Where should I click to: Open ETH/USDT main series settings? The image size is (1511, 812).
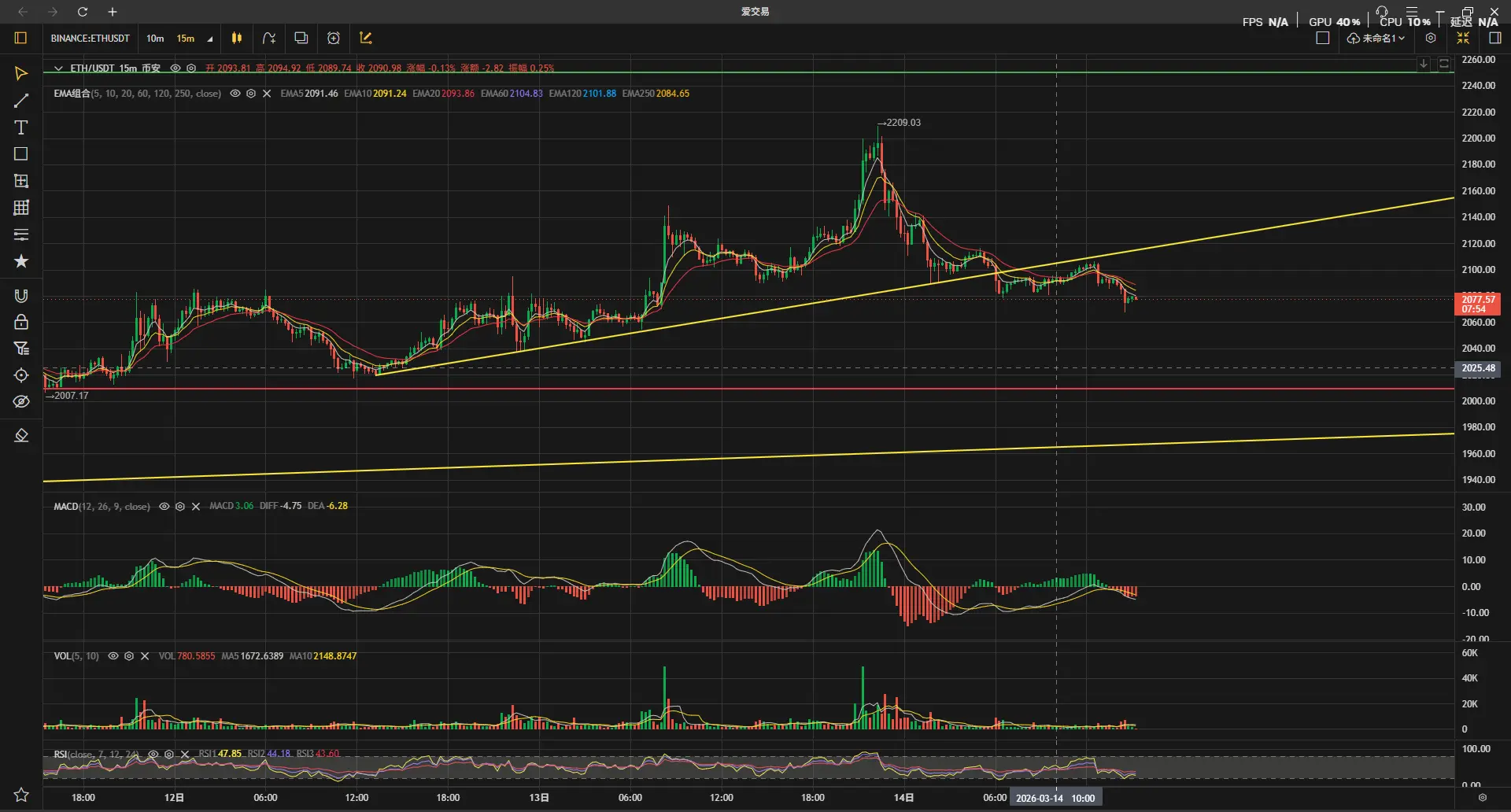point(191,68)
